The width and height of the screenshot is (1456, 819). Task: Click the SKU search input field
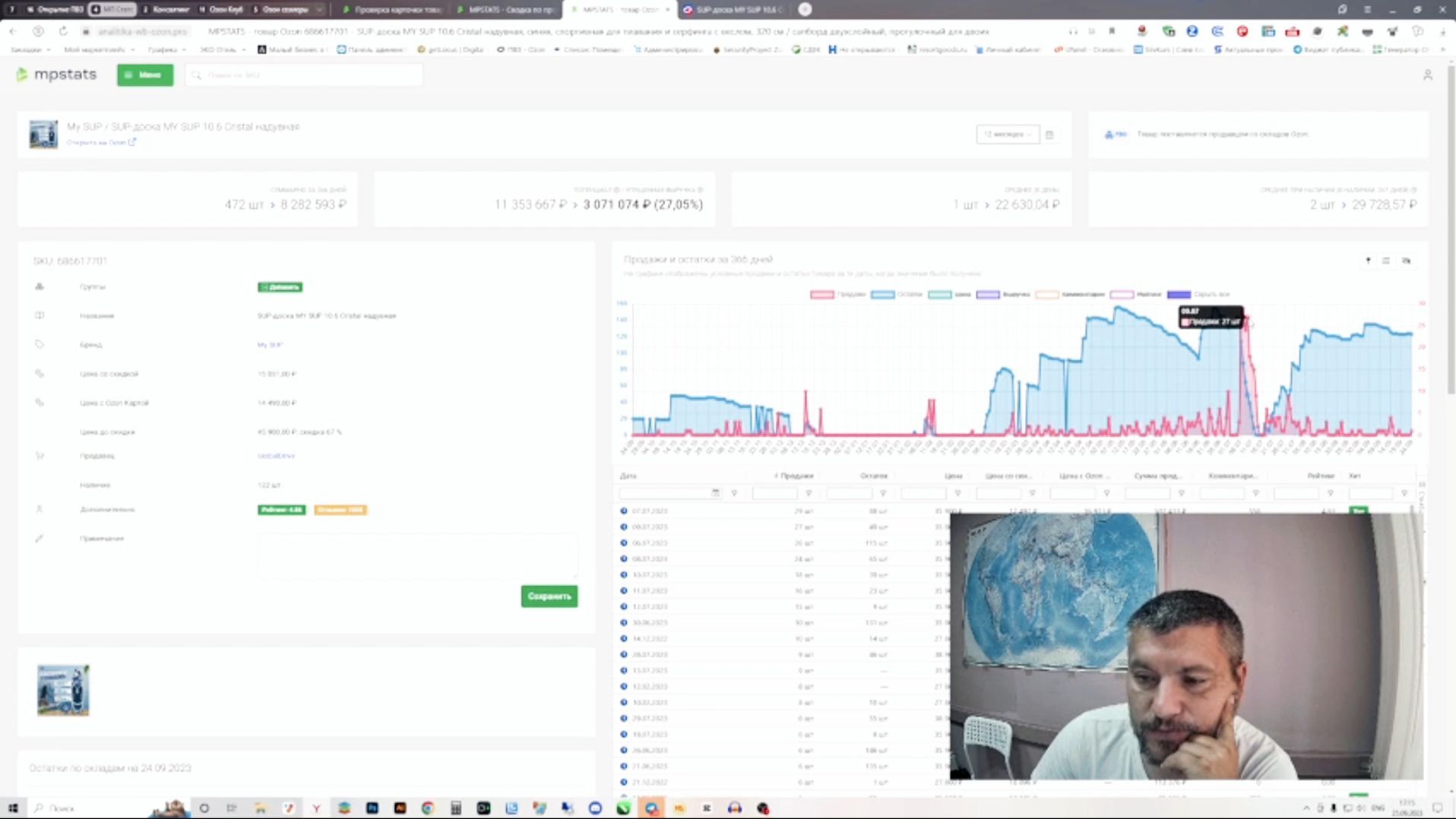304,74
